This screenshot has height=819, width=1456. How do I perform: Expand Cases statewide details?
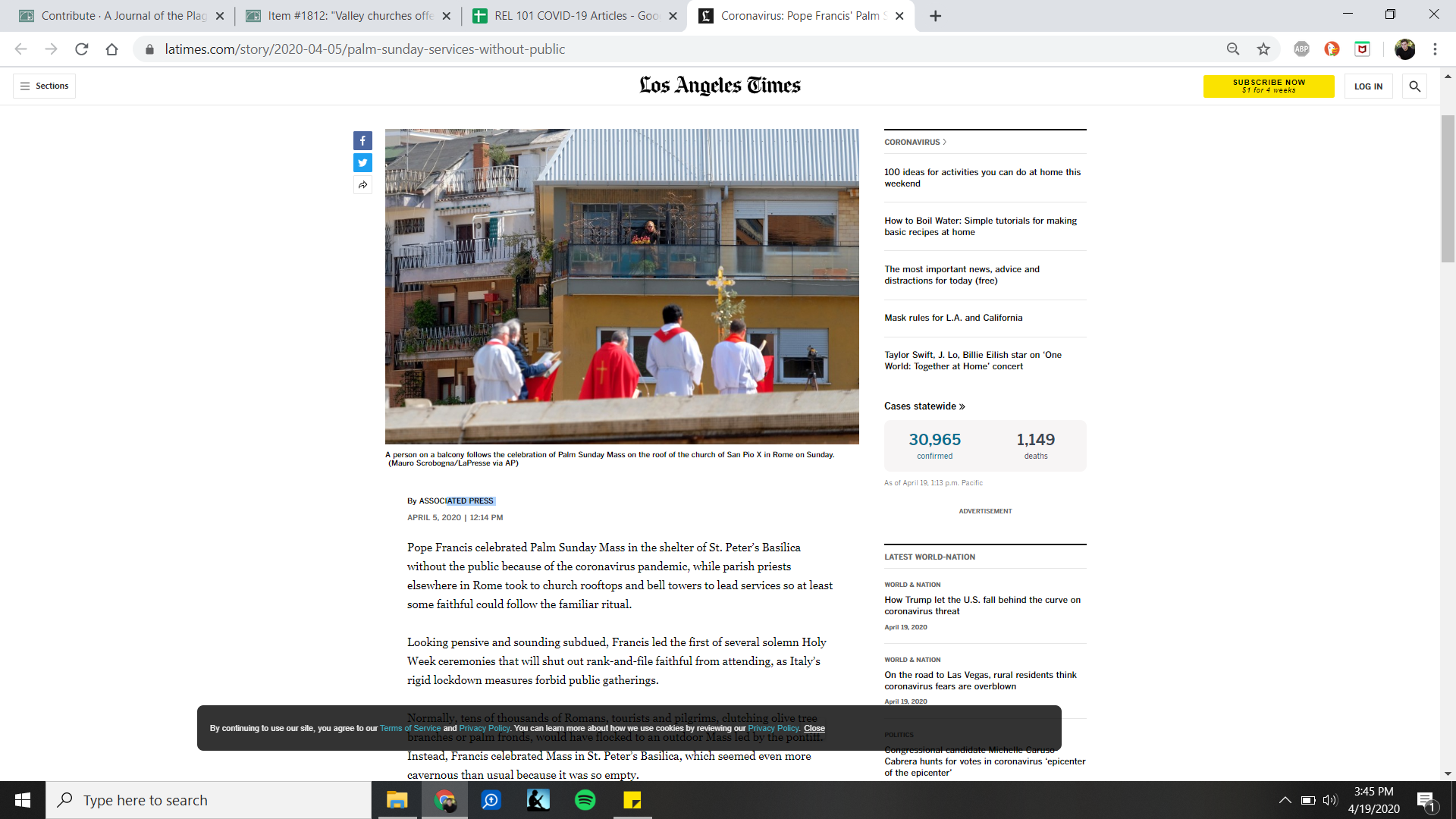click(924, 406)
